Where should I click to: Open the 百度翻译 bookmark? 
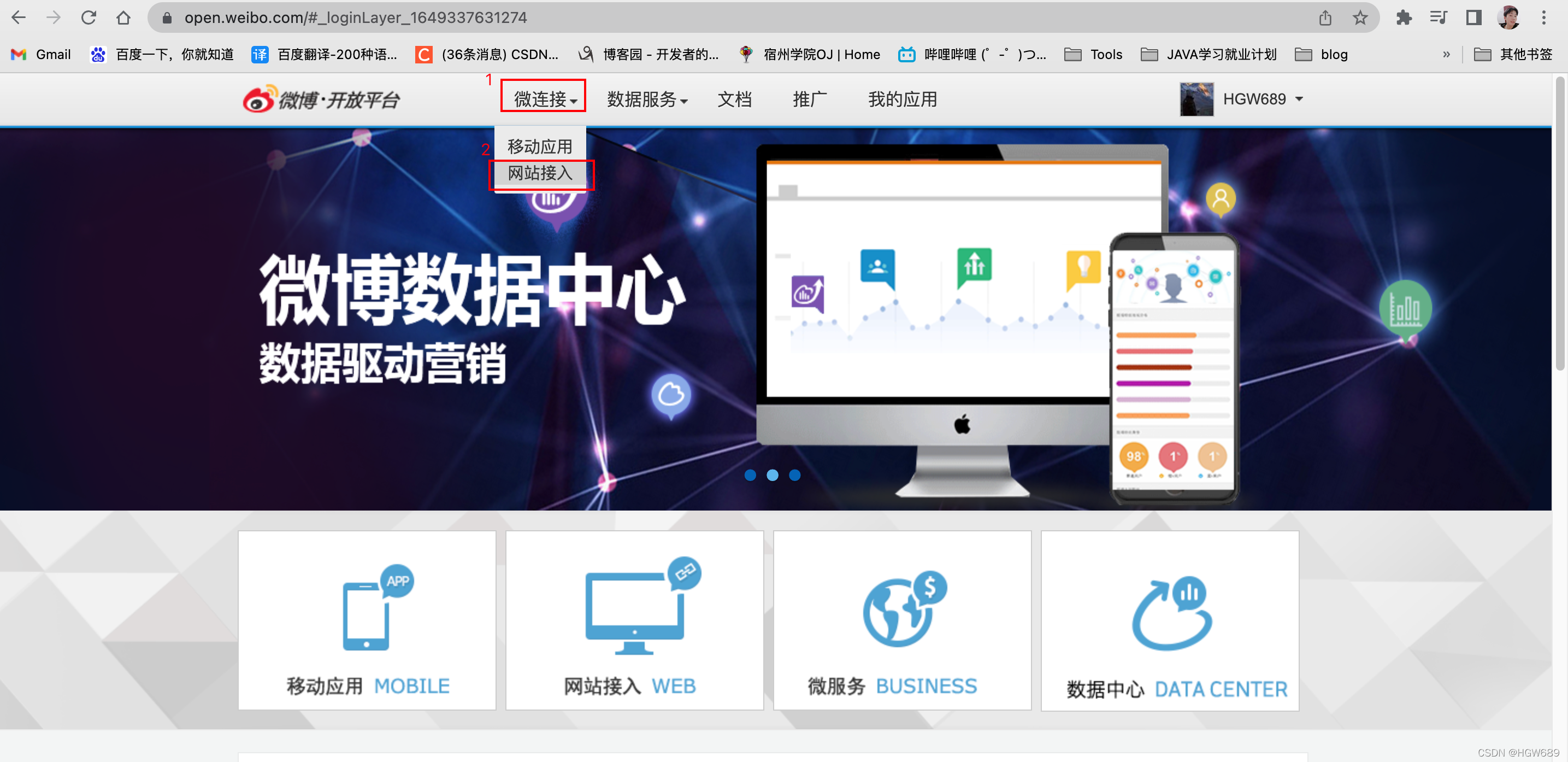325,54
